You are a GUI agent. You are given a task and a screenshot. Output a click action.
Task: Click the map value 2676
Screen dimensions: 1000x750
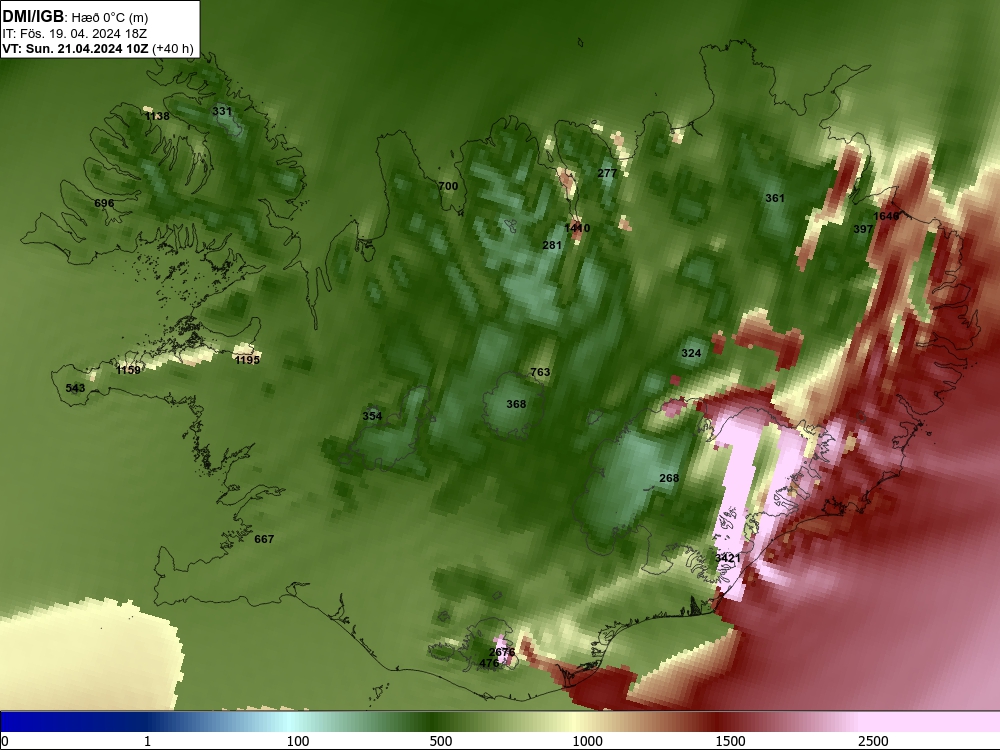(x=502, y=652)
